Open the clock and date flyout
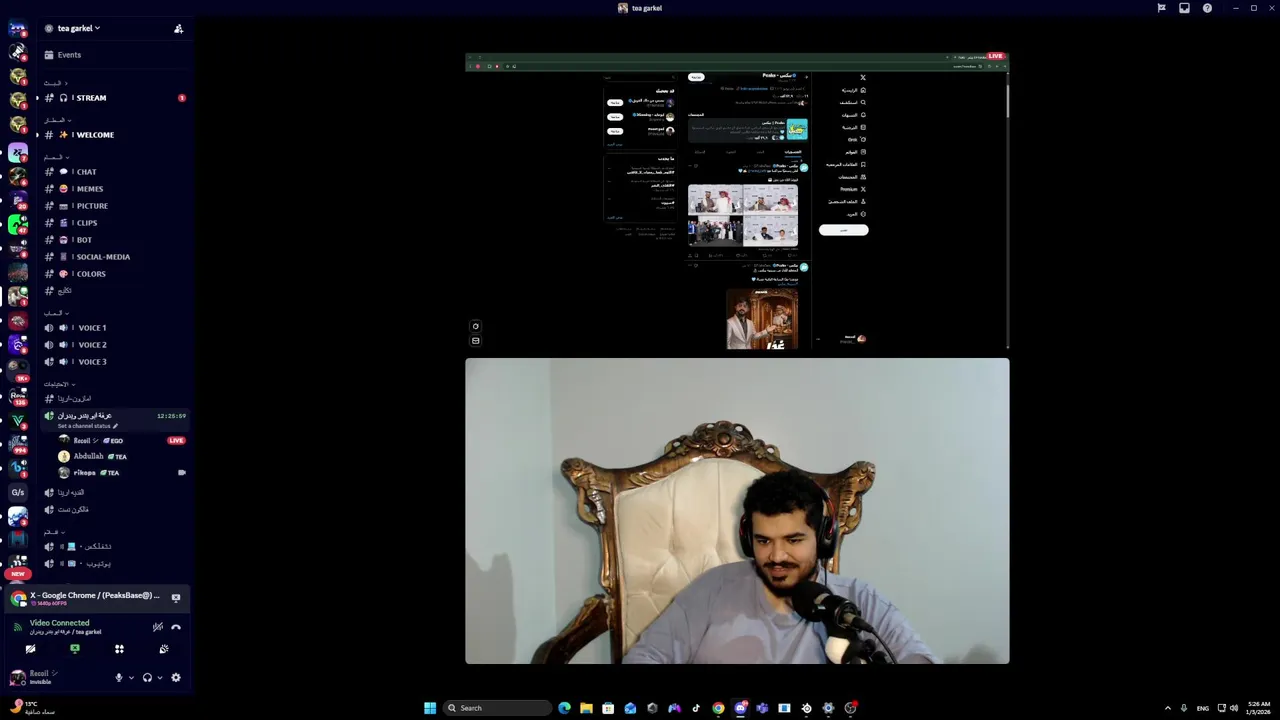1280x720 pixels. 1257,708
